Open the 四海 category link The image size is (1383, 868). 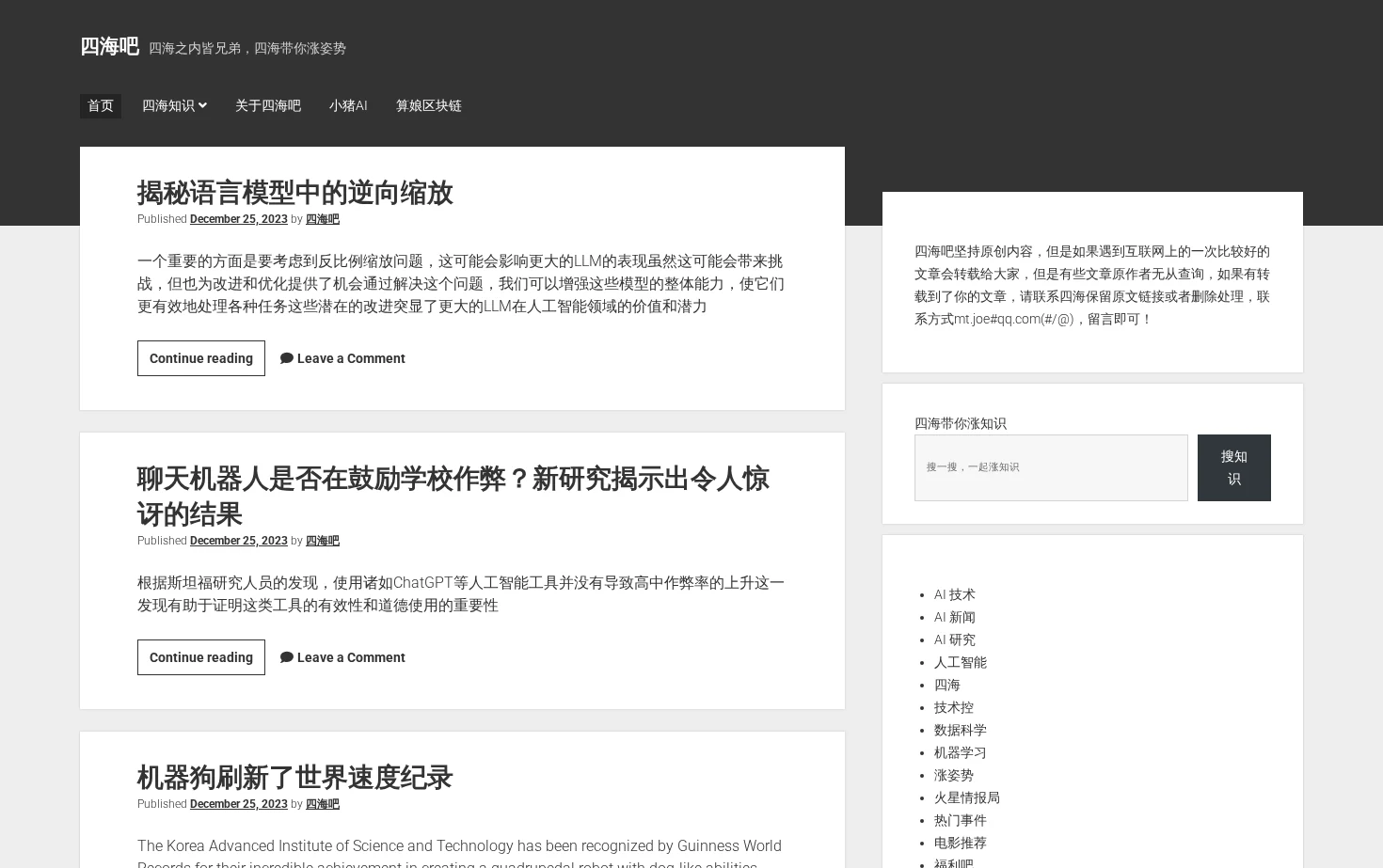click(946, 685)
